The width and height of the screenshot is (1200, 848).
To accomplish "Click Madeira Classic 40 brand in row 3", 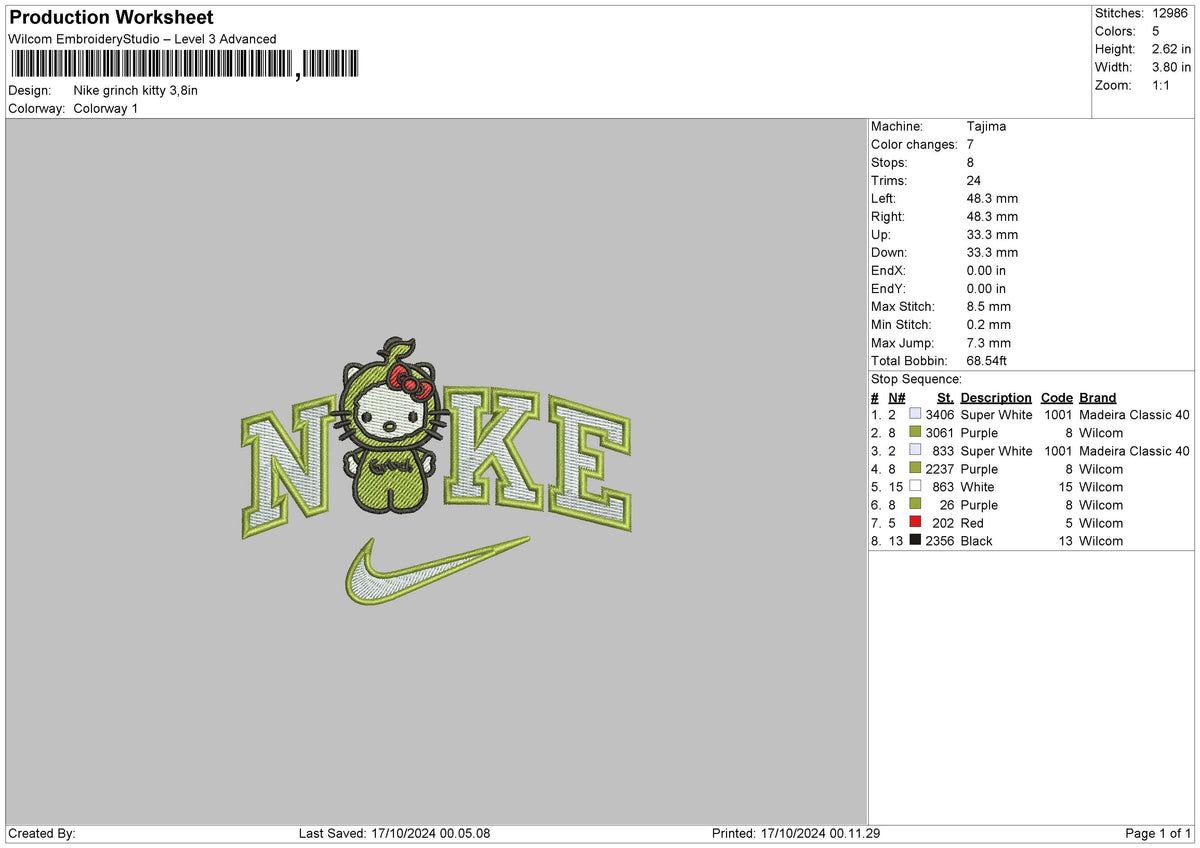I will [1134, 451].
